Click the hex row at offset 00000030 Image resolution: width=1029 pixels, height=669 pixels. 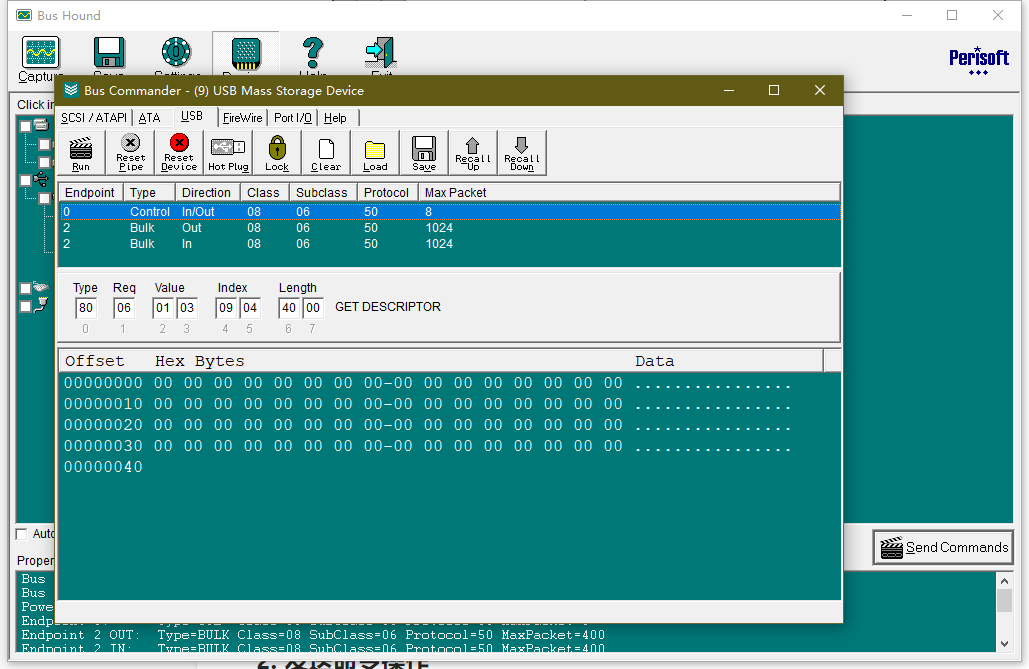428,446
